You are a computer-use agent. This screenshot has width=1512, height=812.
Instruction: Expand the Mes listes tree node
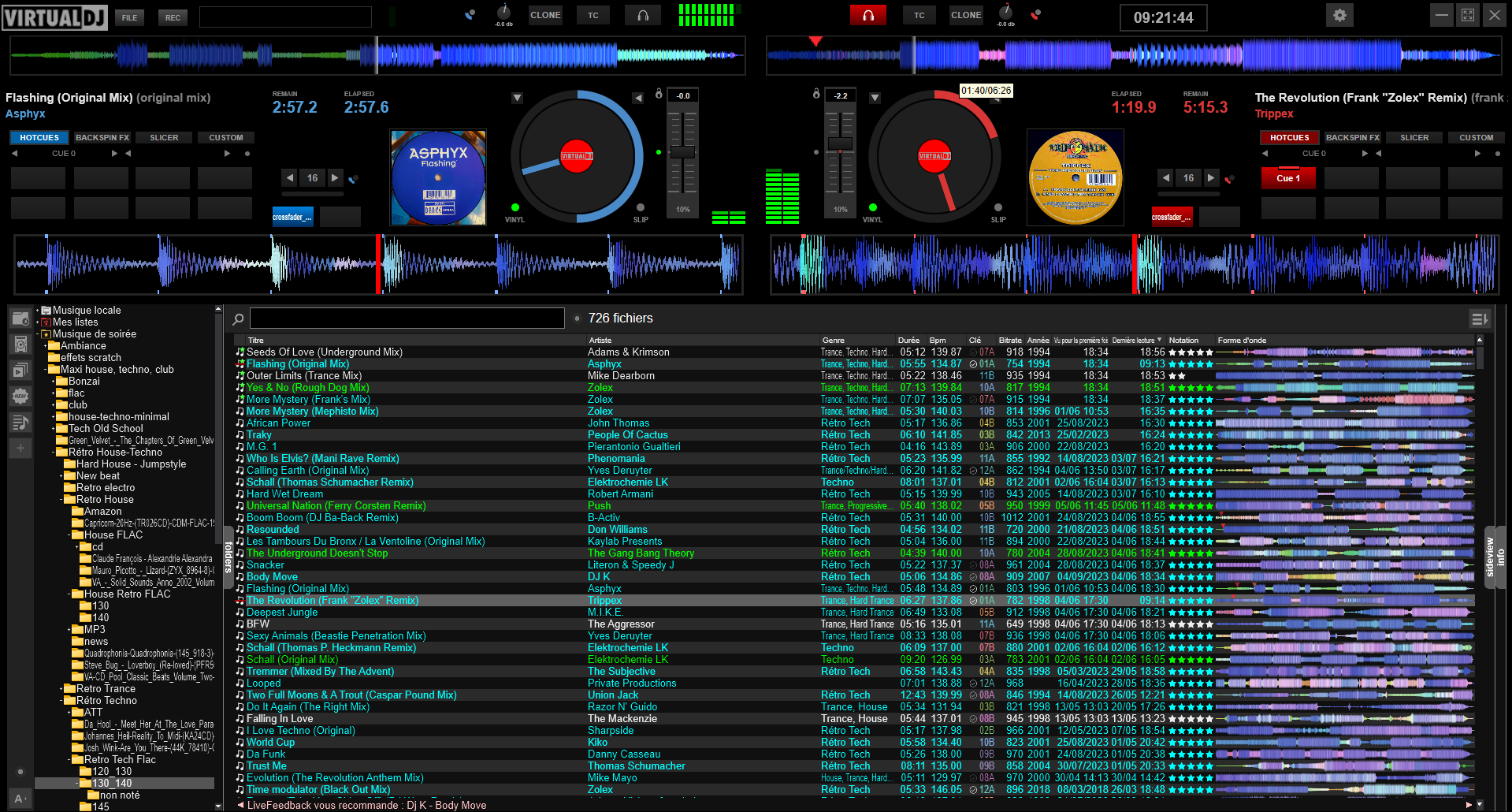(x=37, y=322)
